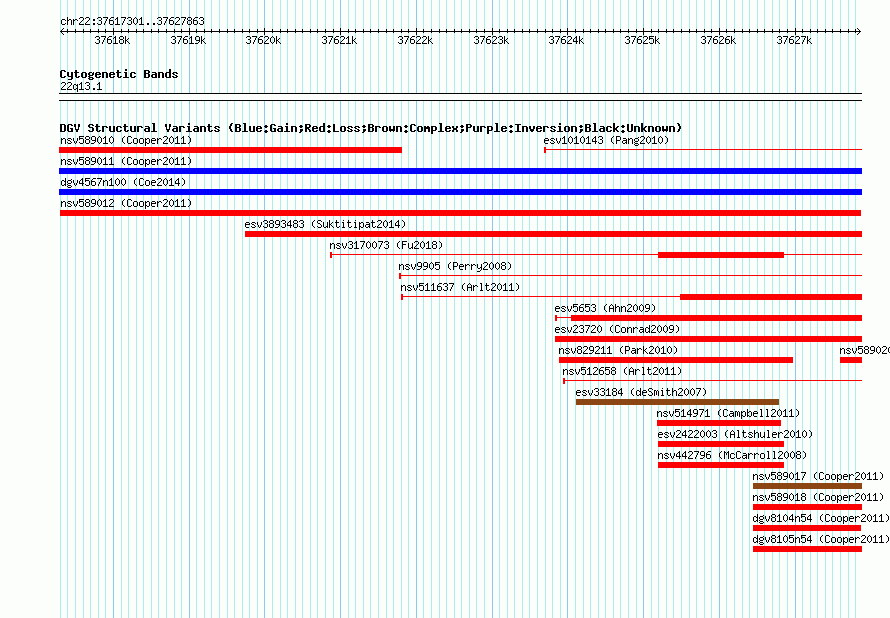Click the 37620k ruler position label
Screen dimensions: 890x618
[x=263, y=41]
